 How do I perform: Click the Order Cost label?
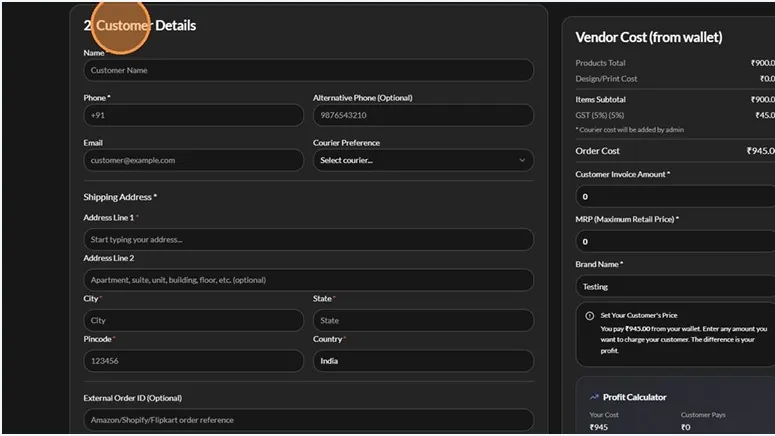[x=597, y=151]
